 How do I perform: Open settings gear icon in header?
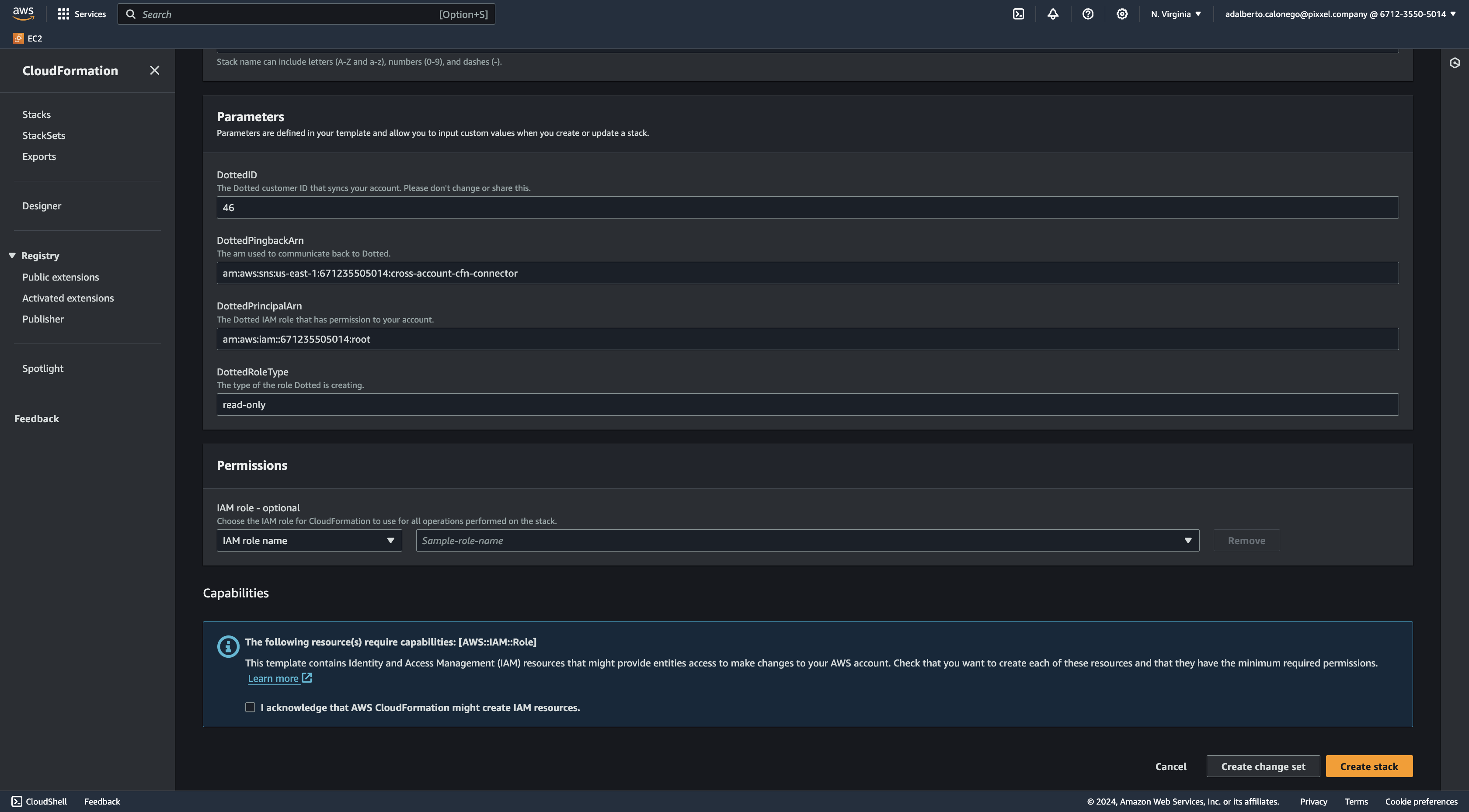pyautogui.click(x=1122, y=14)
